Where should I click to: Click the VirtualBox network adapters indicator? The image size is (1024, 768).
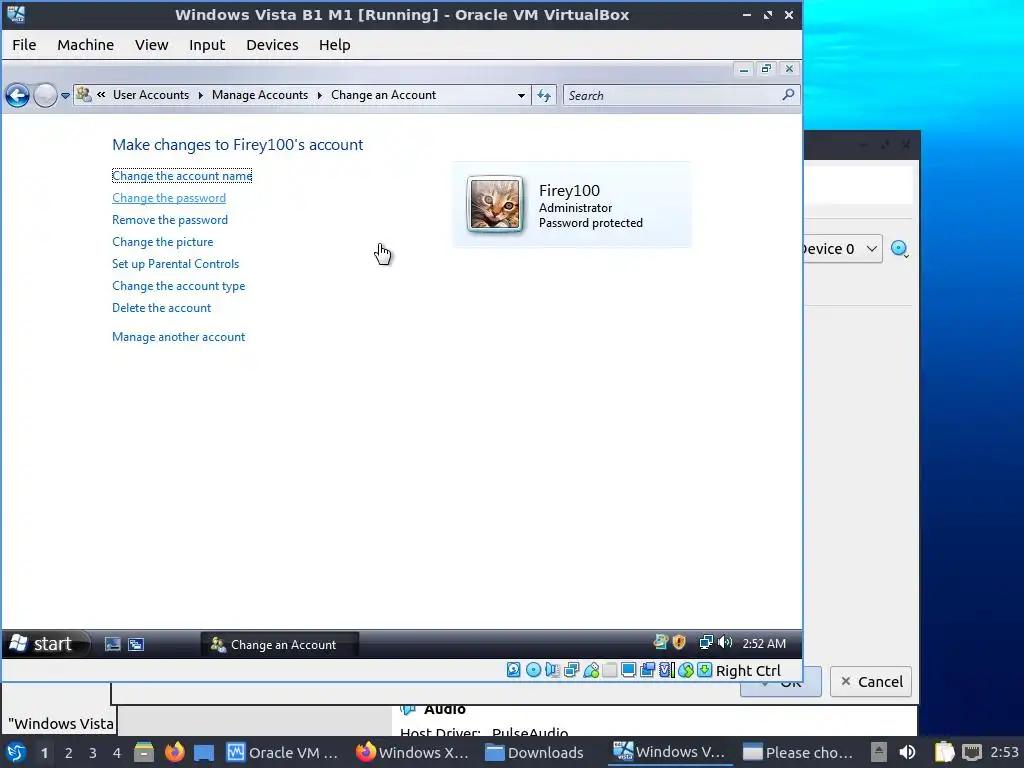tap(571, 670)
